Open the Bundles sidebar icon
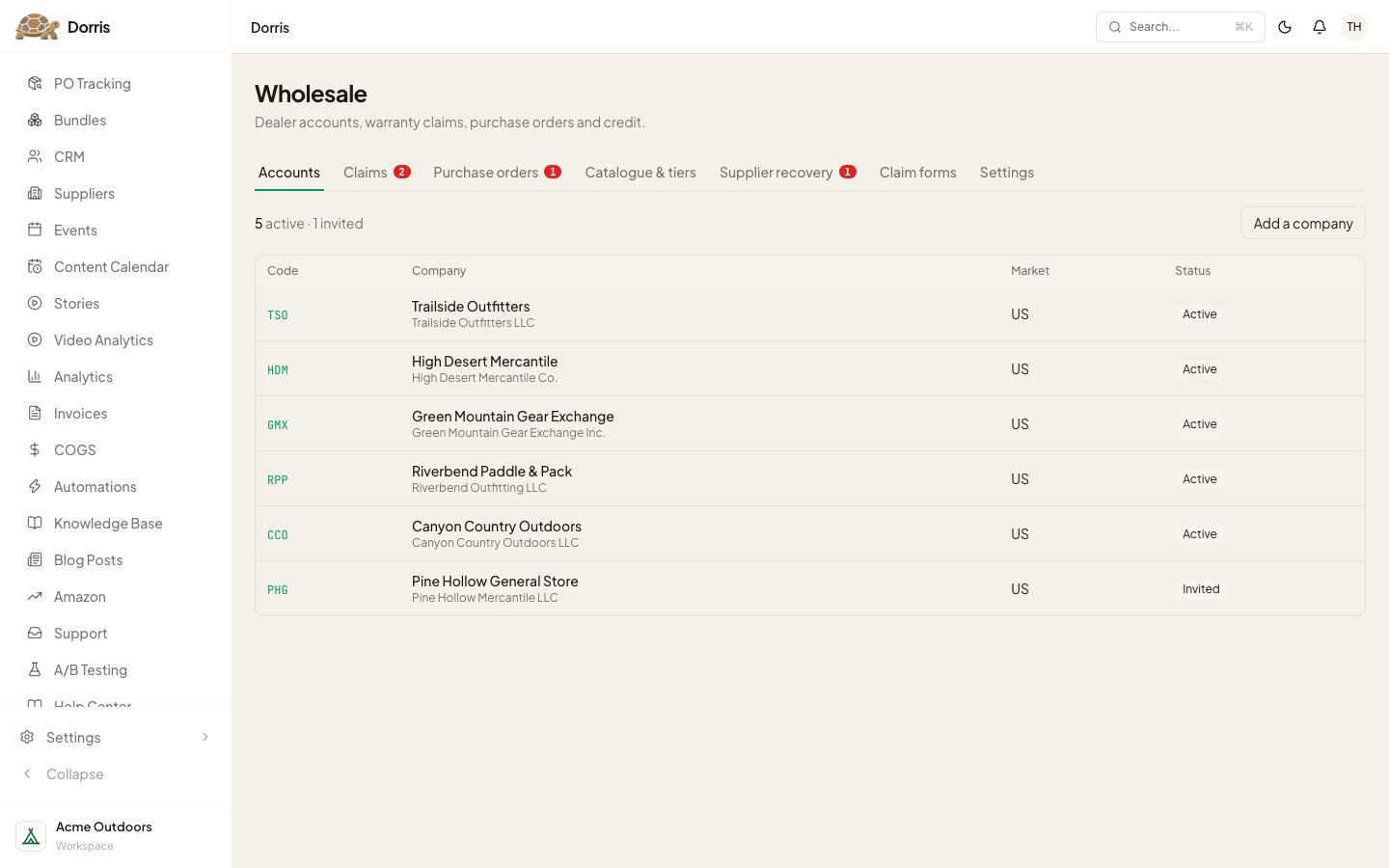The image size is (1389, 868). click(x=35, y=121)
